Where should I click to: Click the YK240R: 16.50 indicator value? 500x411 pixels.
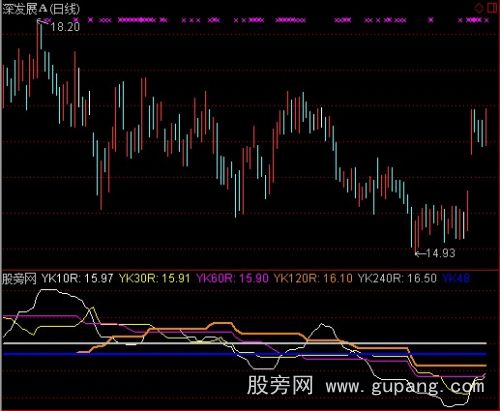tap(397, 278)
